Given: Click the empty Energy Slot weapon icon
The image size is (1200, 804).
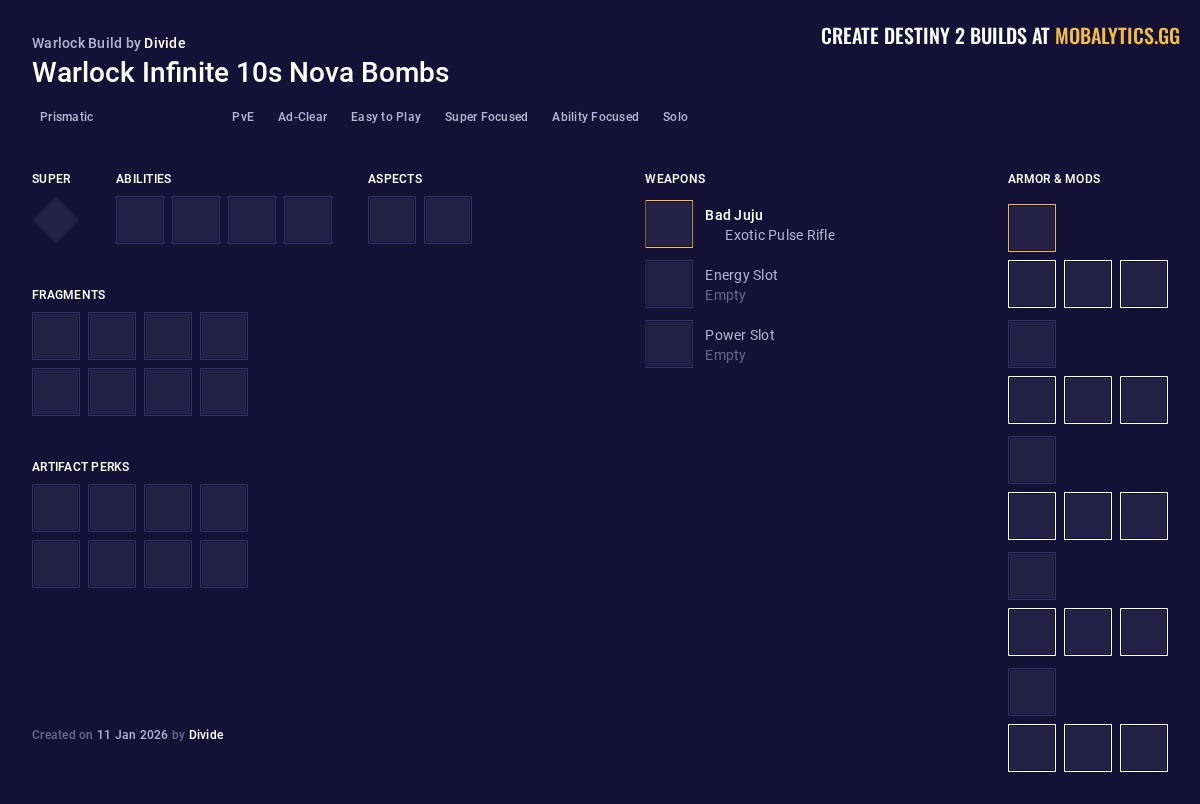Looking at the screenshot, I should click(x=669, y=284).
